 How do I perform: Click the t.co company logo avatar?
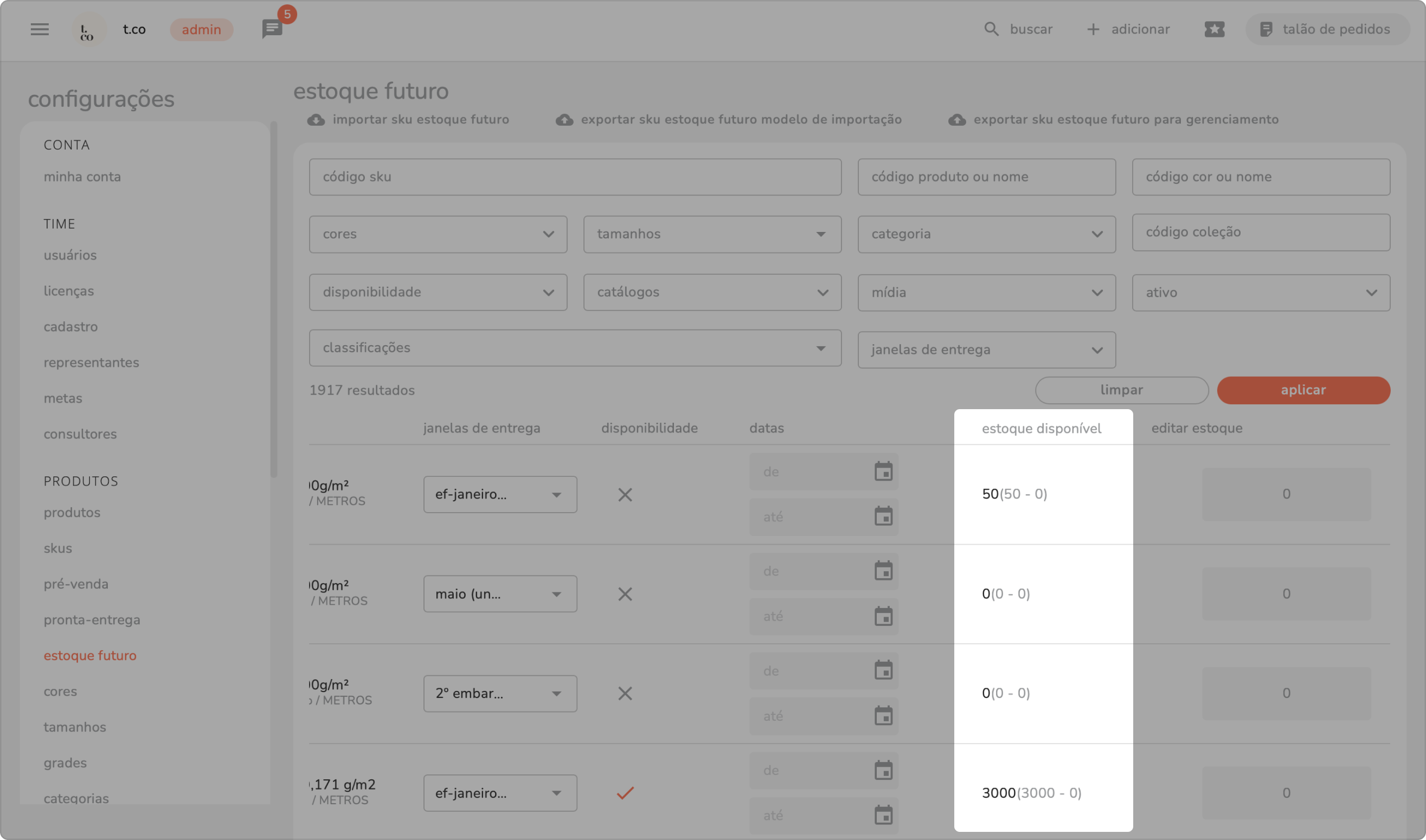(88, 29)
